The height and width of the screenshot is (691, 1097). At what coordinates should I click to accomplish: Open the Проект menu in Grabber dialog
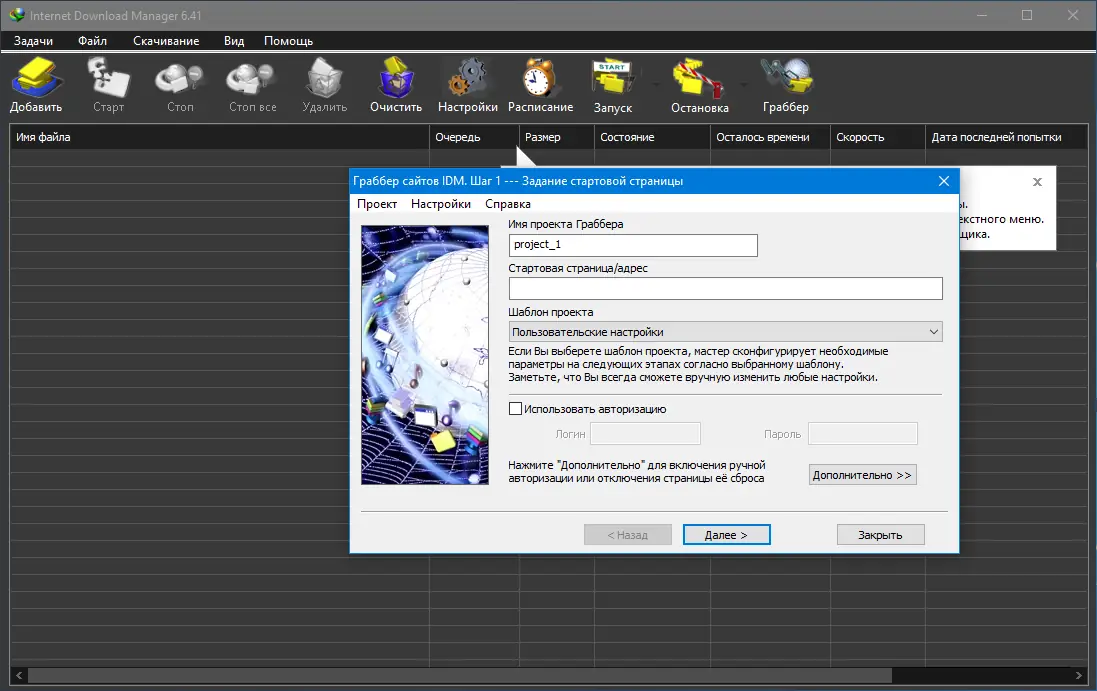click(377, 204)
